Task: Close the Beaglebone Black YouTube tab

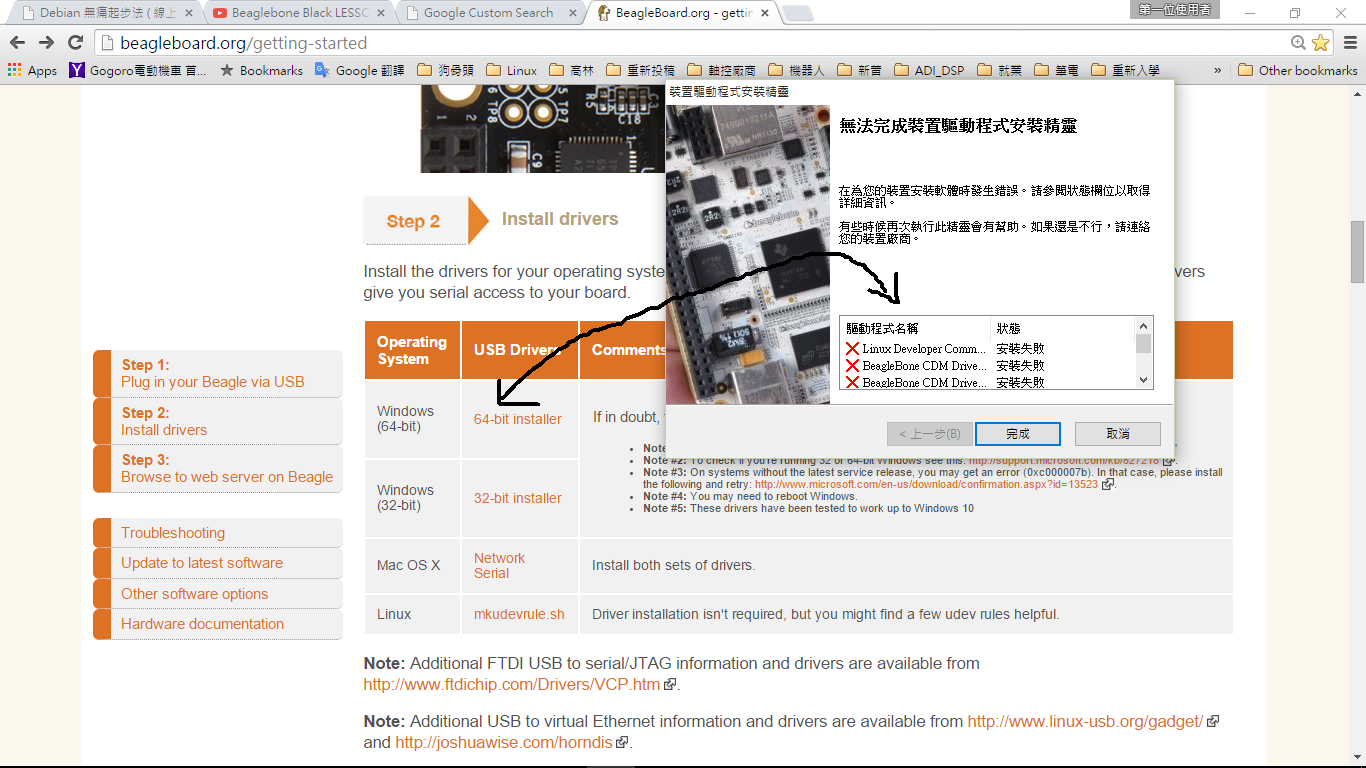Action: click(380, 13)
